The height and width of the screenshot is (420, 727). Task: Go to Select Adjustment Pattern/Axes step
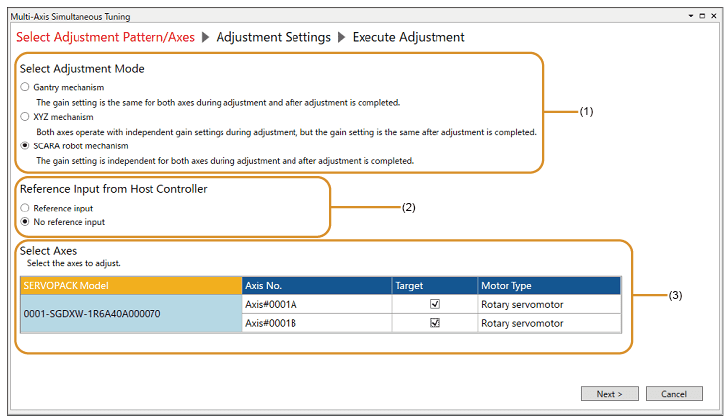click(103, 37)
